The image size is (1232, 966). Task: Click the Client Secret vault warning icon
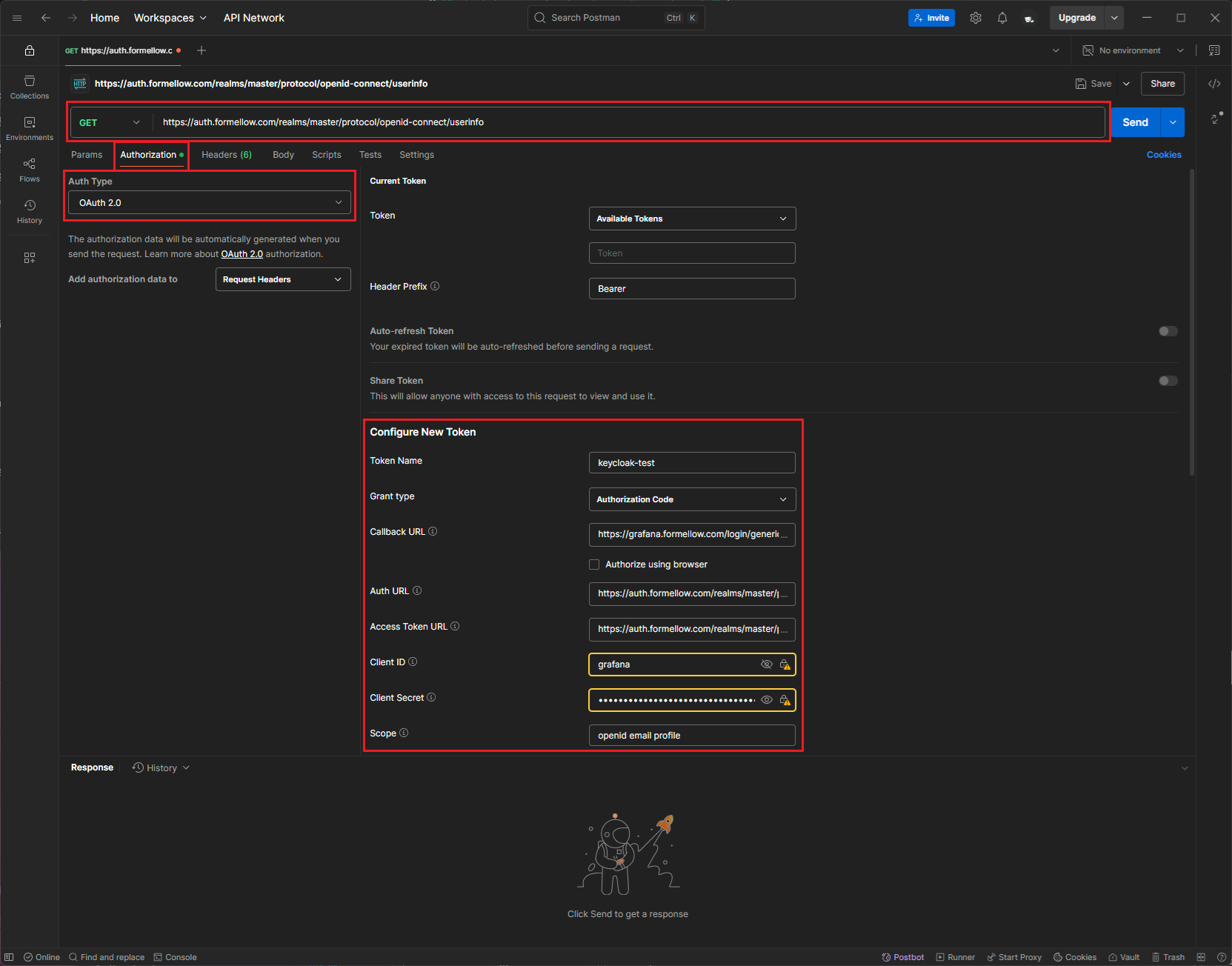pos(785,700)
